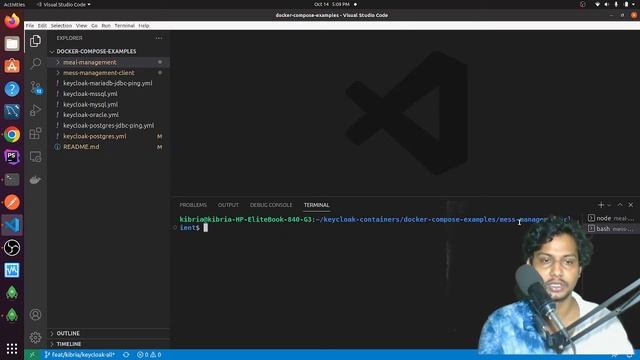Open Ubuntu Software in the dock
The height and width of the screenshot is (360, 640).
click(x=12, y=66)
